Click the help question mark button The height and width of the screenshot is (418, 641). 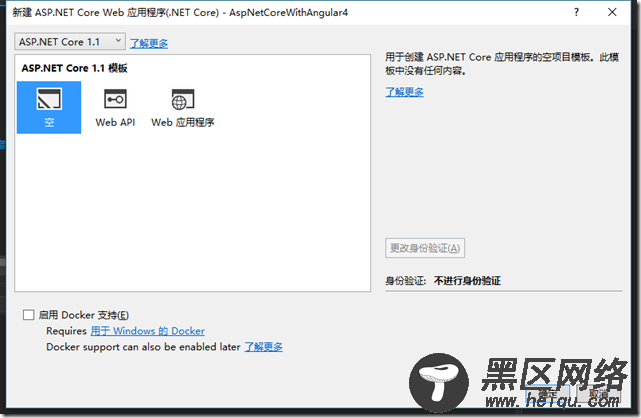[576, 12]
